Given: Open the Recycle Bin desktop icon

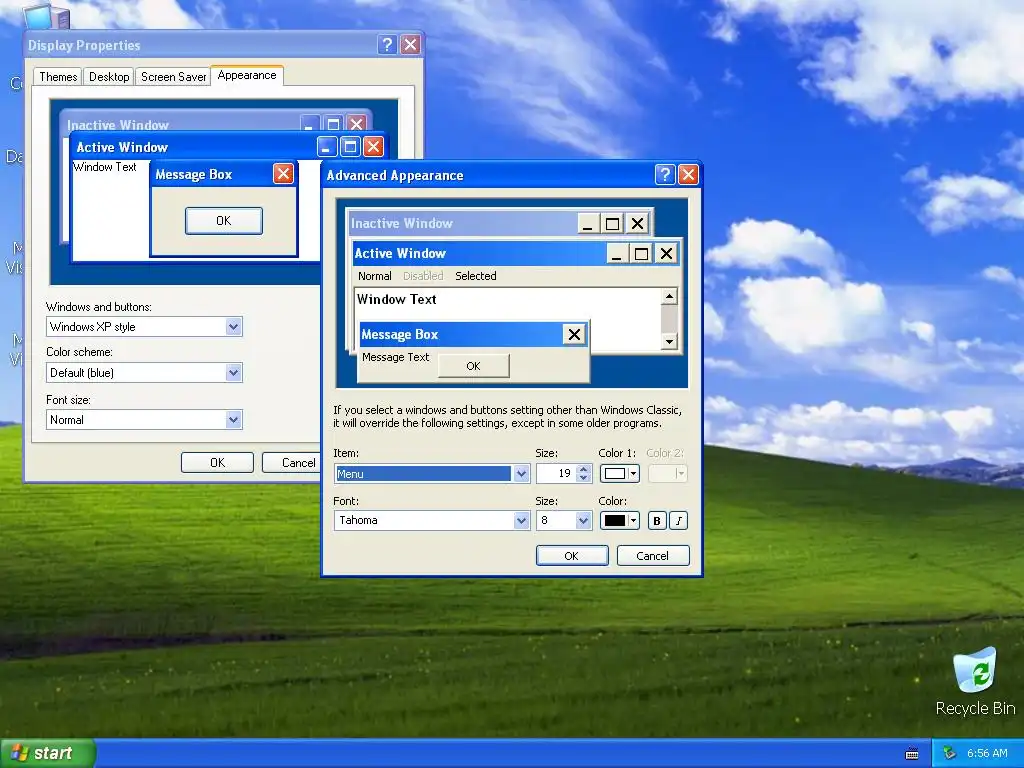Looking at the screenshot, I should click(x=975, y=682).
